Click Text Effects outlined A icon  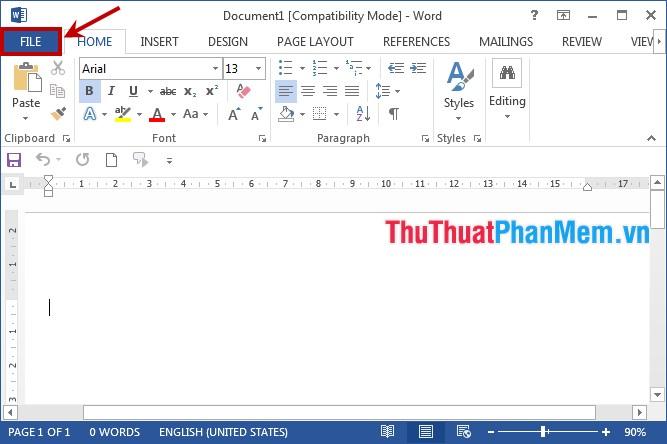coord(90,114)
